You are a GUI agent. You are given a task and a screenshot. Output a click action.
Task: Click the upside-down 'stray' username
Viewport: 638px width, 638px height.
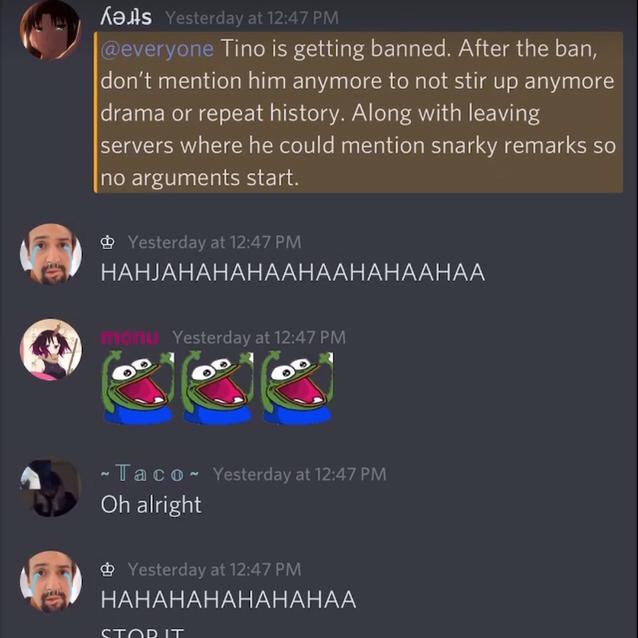(126, 17)
